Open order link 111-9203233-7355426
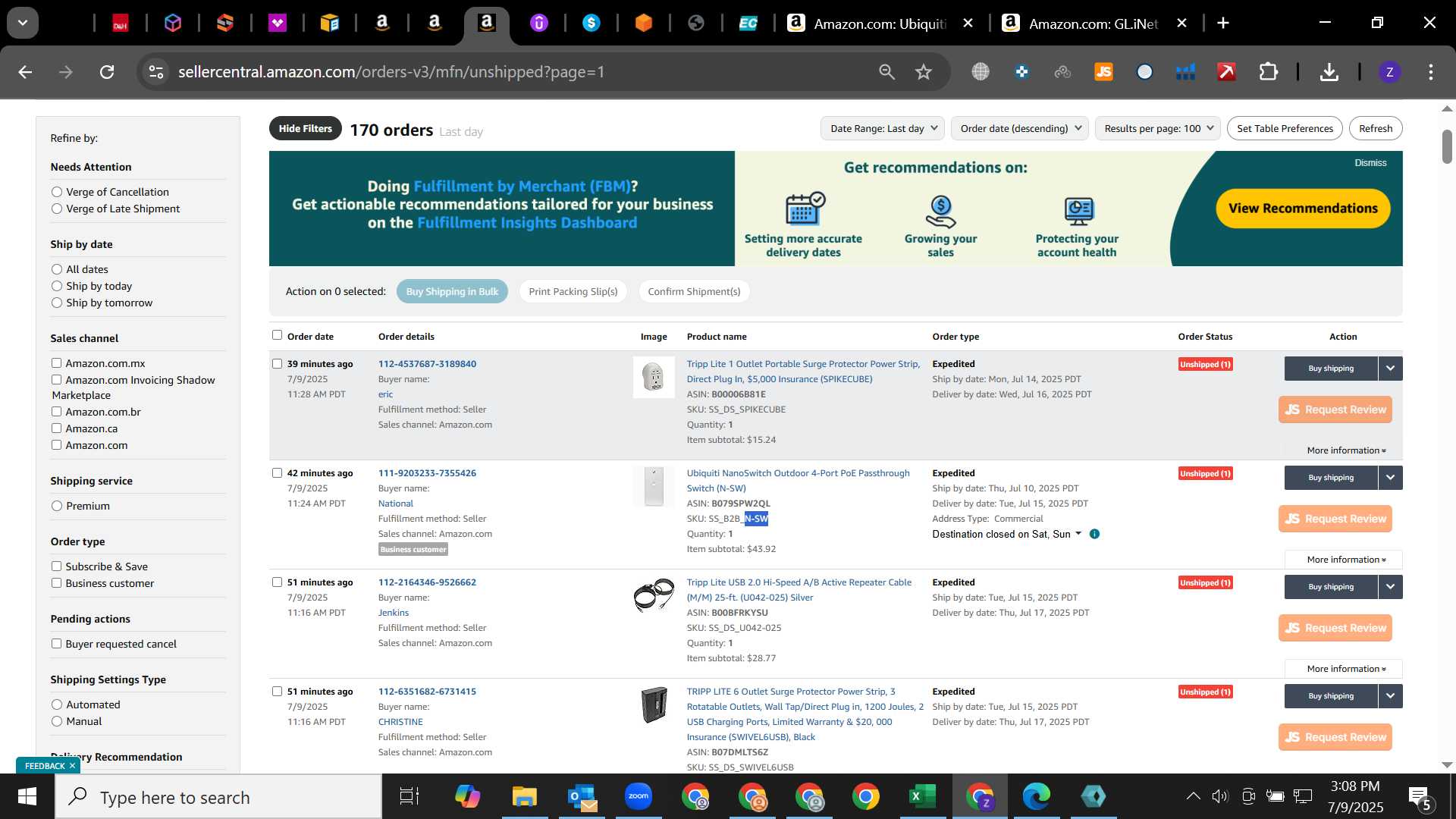 [x=427, y=473]
